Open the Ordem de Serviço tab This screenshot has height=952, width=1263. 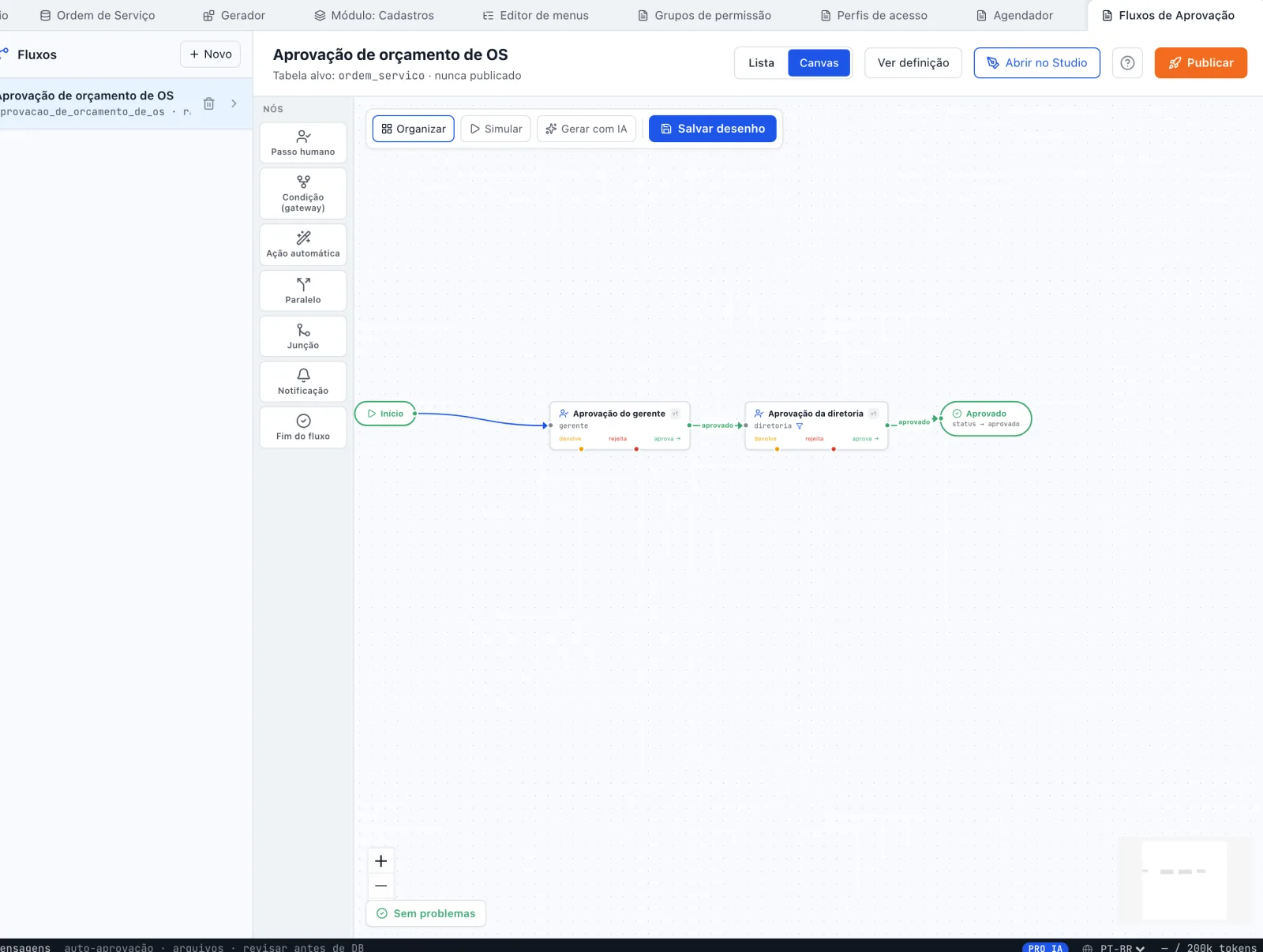98,16
